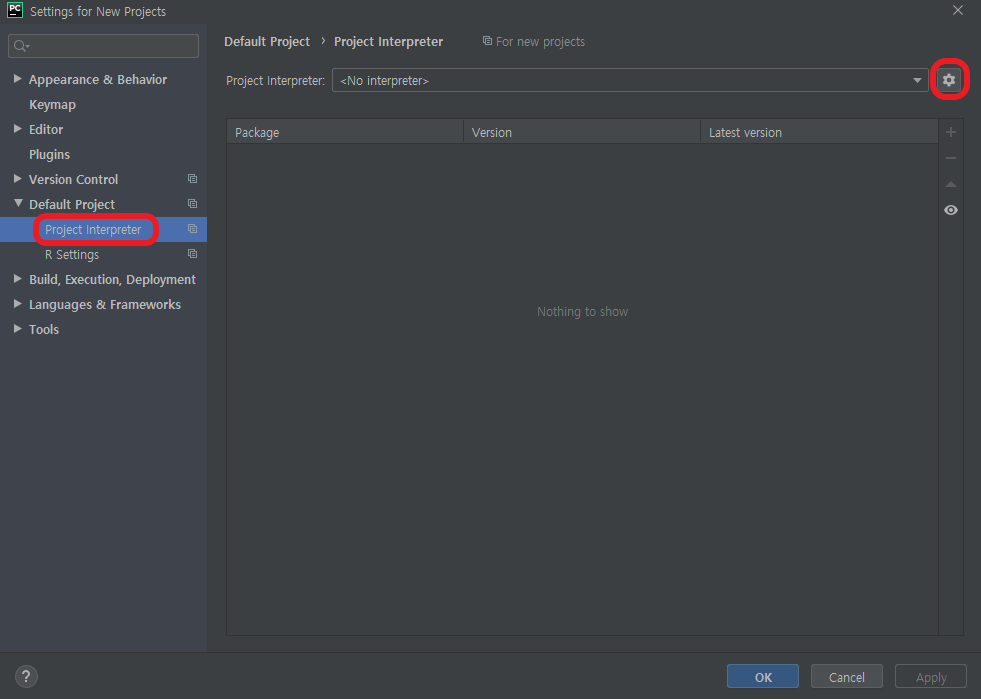The width and height of the screenshot is (981, 699).
Task: Click the copy icon beside Version Control
Action: pos(192,179)
